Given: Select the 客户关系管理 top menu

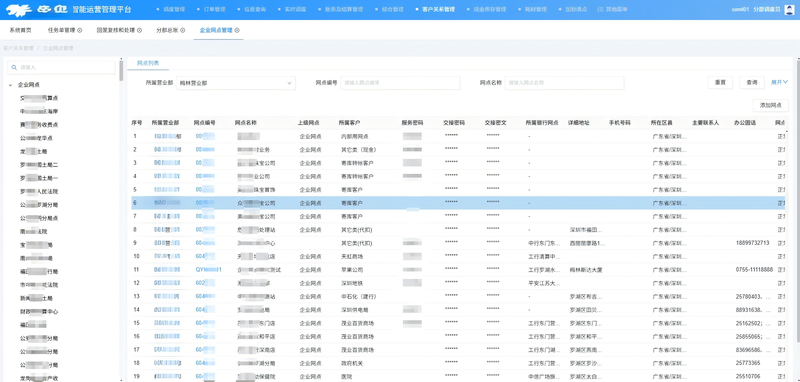Looking at the screenshot, I should point(438,10).
